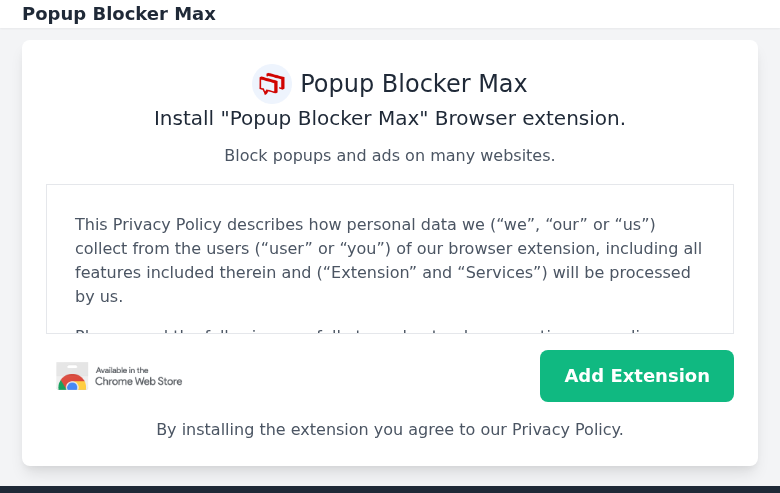Click the red Popup Blocker Max logo icon
780x493 pixels.
coord(272,84)
